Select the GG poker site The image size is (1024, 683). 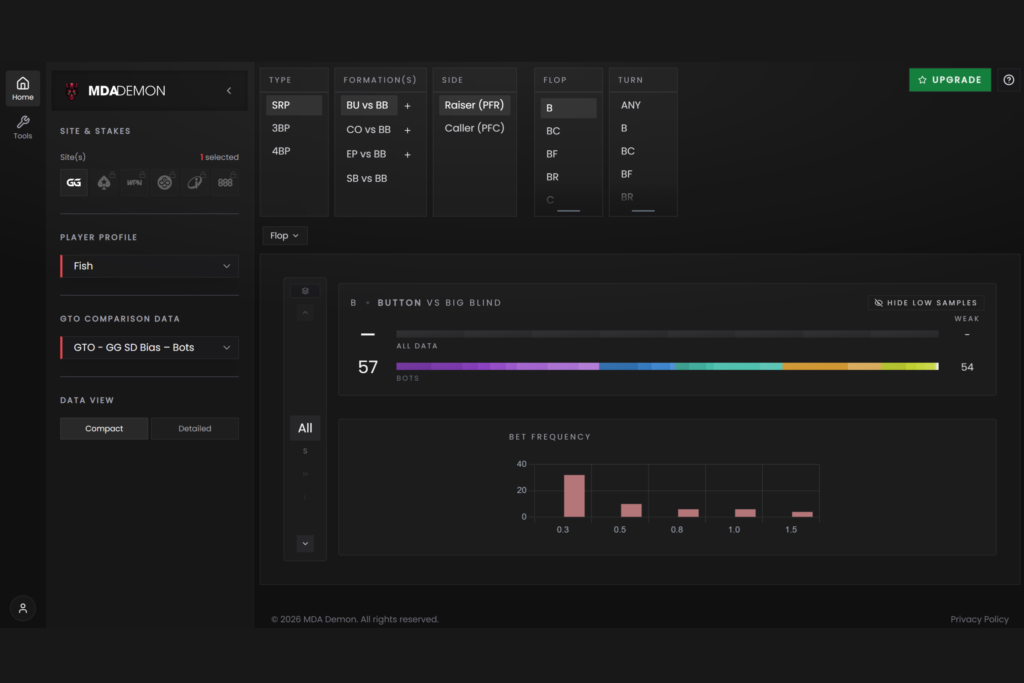coord(74,182)
